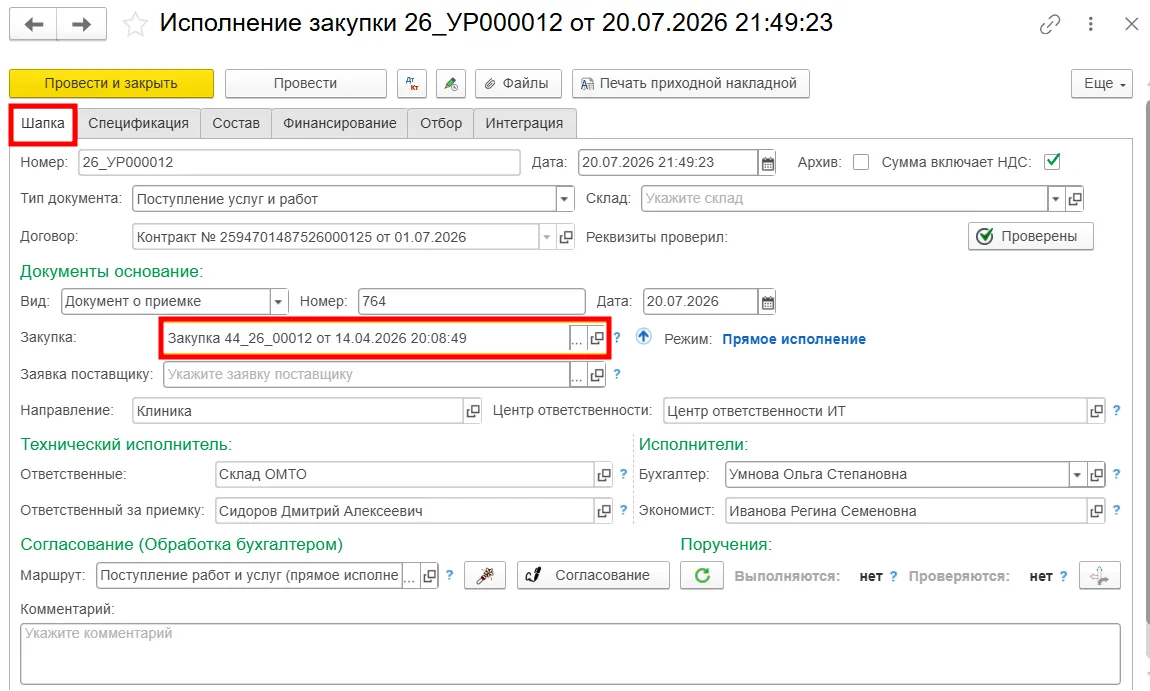Image resolution: width=1150 pixels, height=691 pixels.
Task: Click the Заявка поставщику input field
Action: [x=366, y=375]
